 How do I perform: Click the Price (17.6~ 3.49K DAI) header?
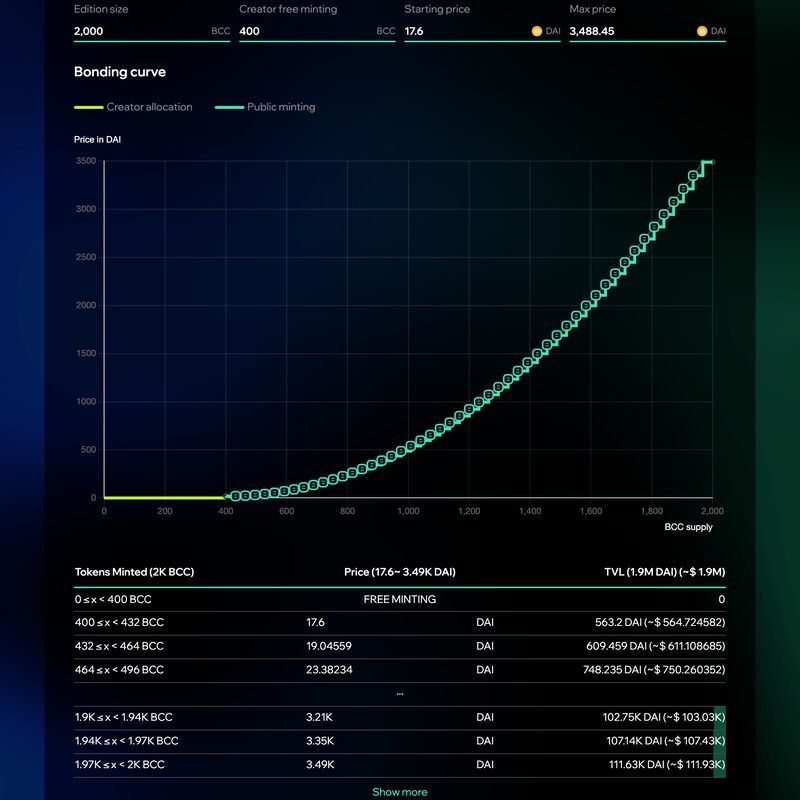pos(400,572)
